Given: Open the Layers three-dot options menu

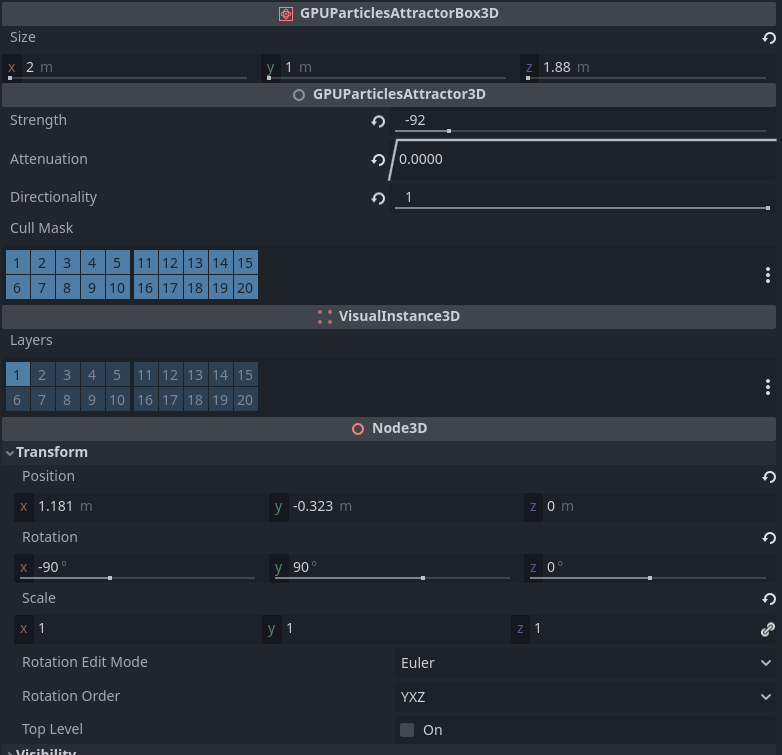Looking at the screenshot, I should (767, 387).
